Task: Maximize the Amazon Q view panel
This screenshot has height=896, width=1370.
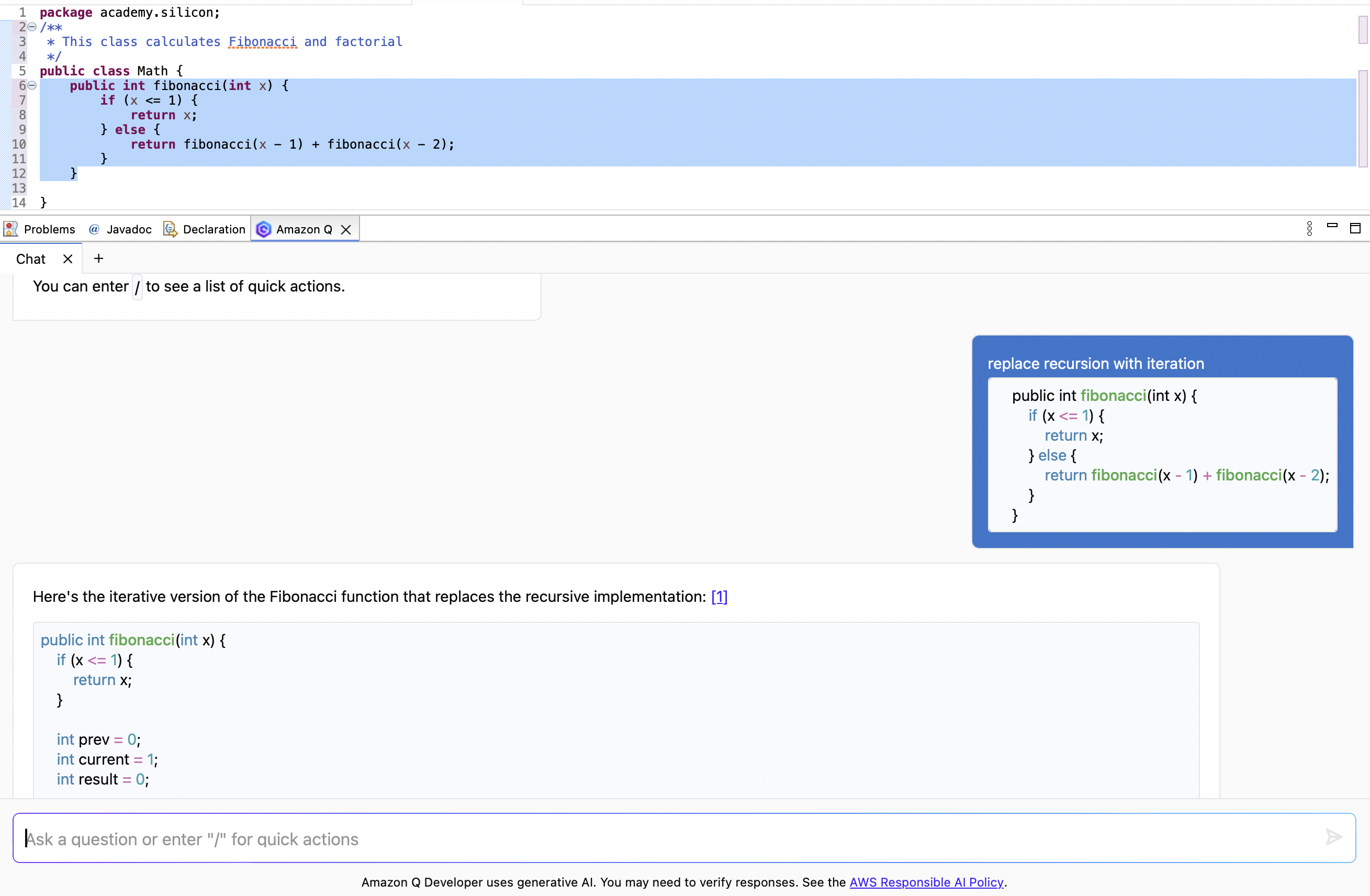Action: coord(1356,228)
